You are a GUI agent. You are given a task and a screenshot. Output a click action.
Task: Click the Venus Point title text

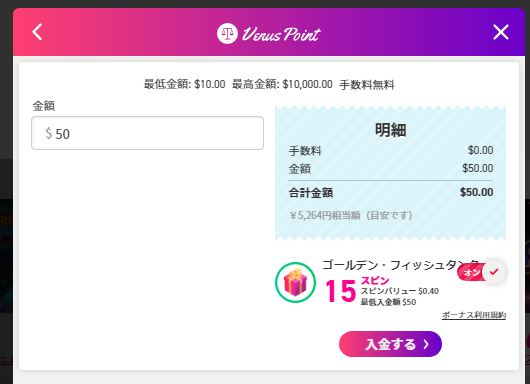[x=281, y=34]
